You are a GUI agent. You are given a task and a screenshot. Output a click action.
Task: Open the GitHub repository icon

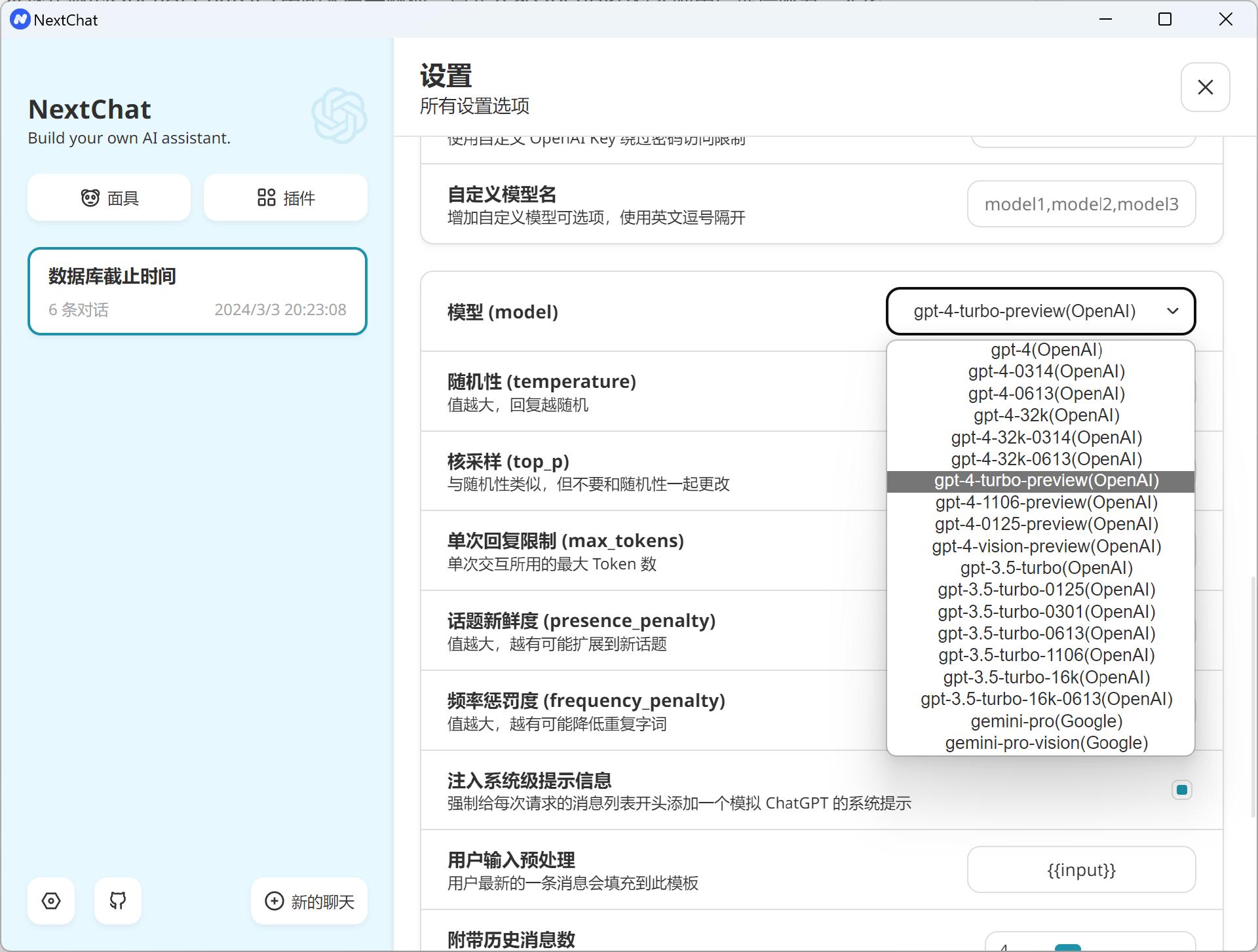pos(117,901)
